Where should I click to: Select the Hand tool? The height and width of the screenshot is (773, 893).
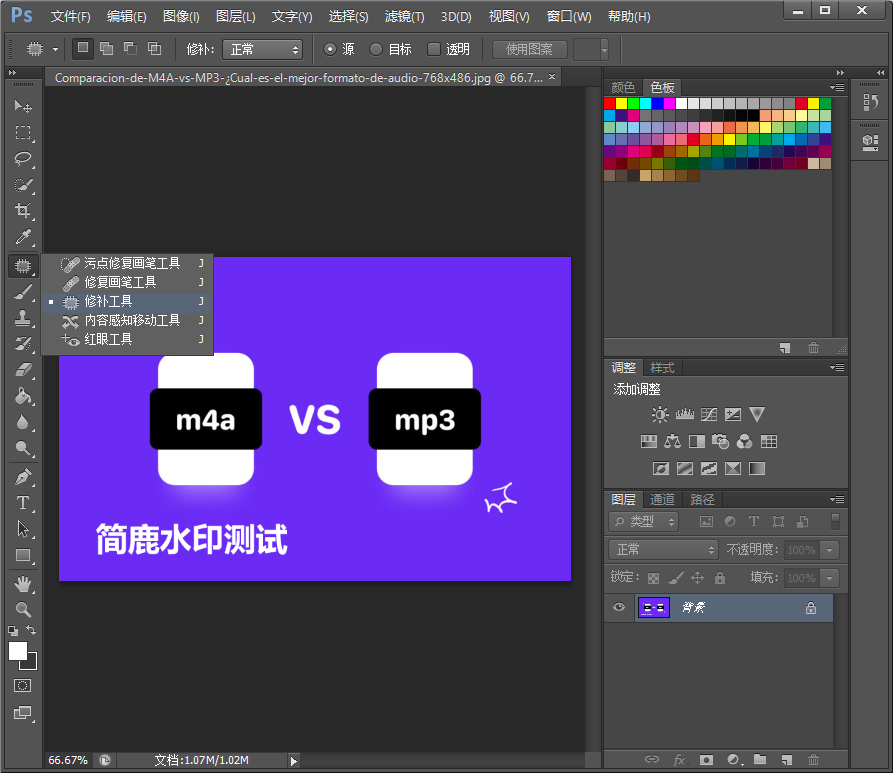(x=23, y=583)
